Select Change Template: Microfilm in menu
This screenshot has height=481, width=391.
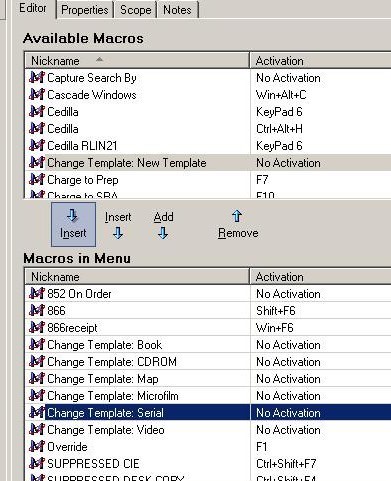click(113, 396)
